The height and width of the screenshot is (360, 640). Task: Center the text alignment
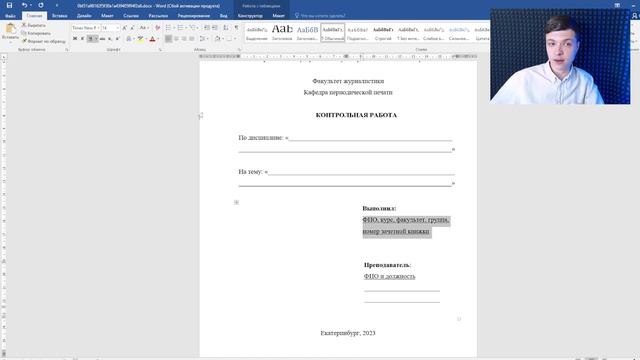tap(176, 39)
